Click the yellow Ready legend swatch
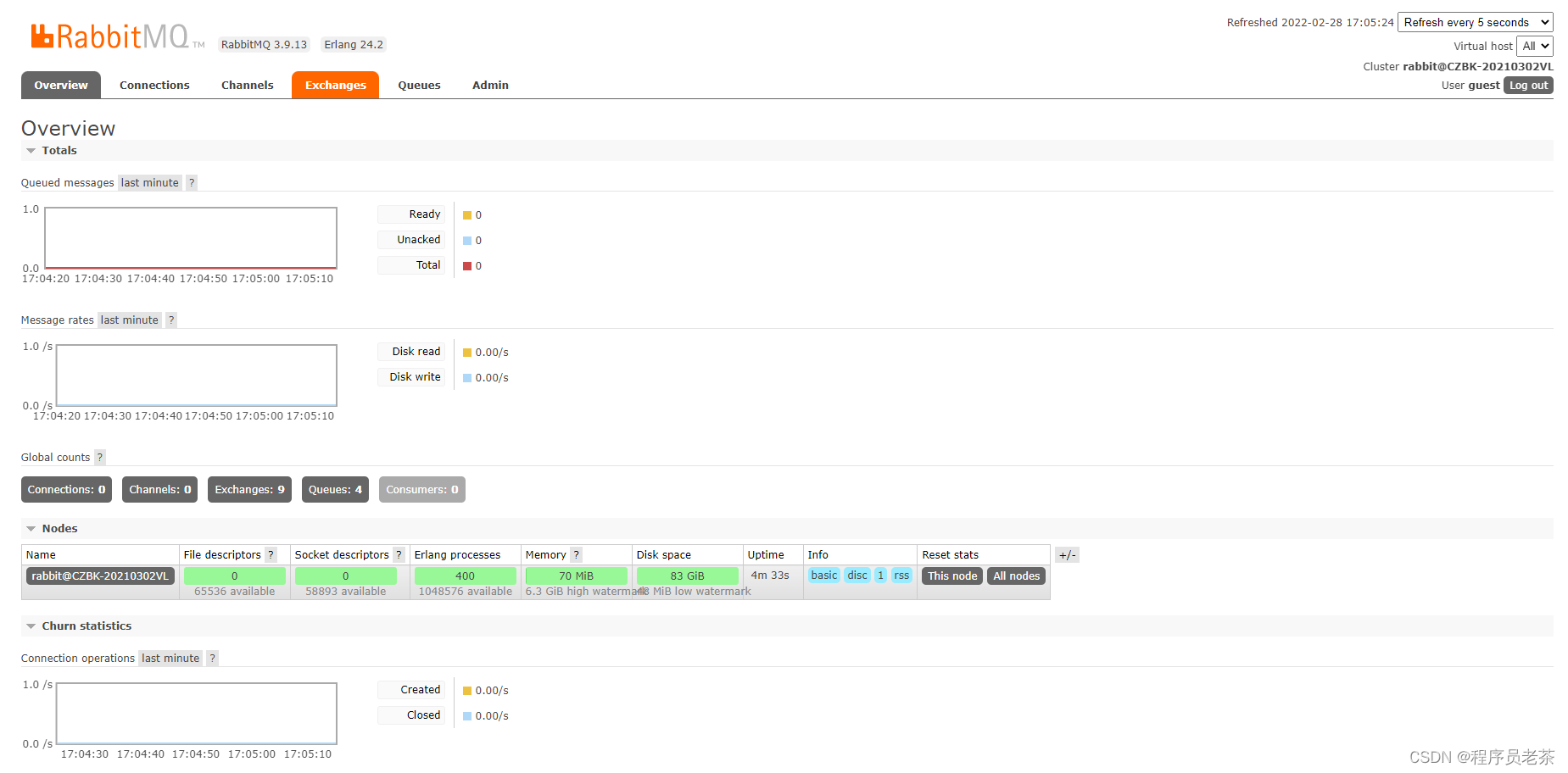Image resolution: width=1568 pixels, height=773 pixels. coord(466,215)
